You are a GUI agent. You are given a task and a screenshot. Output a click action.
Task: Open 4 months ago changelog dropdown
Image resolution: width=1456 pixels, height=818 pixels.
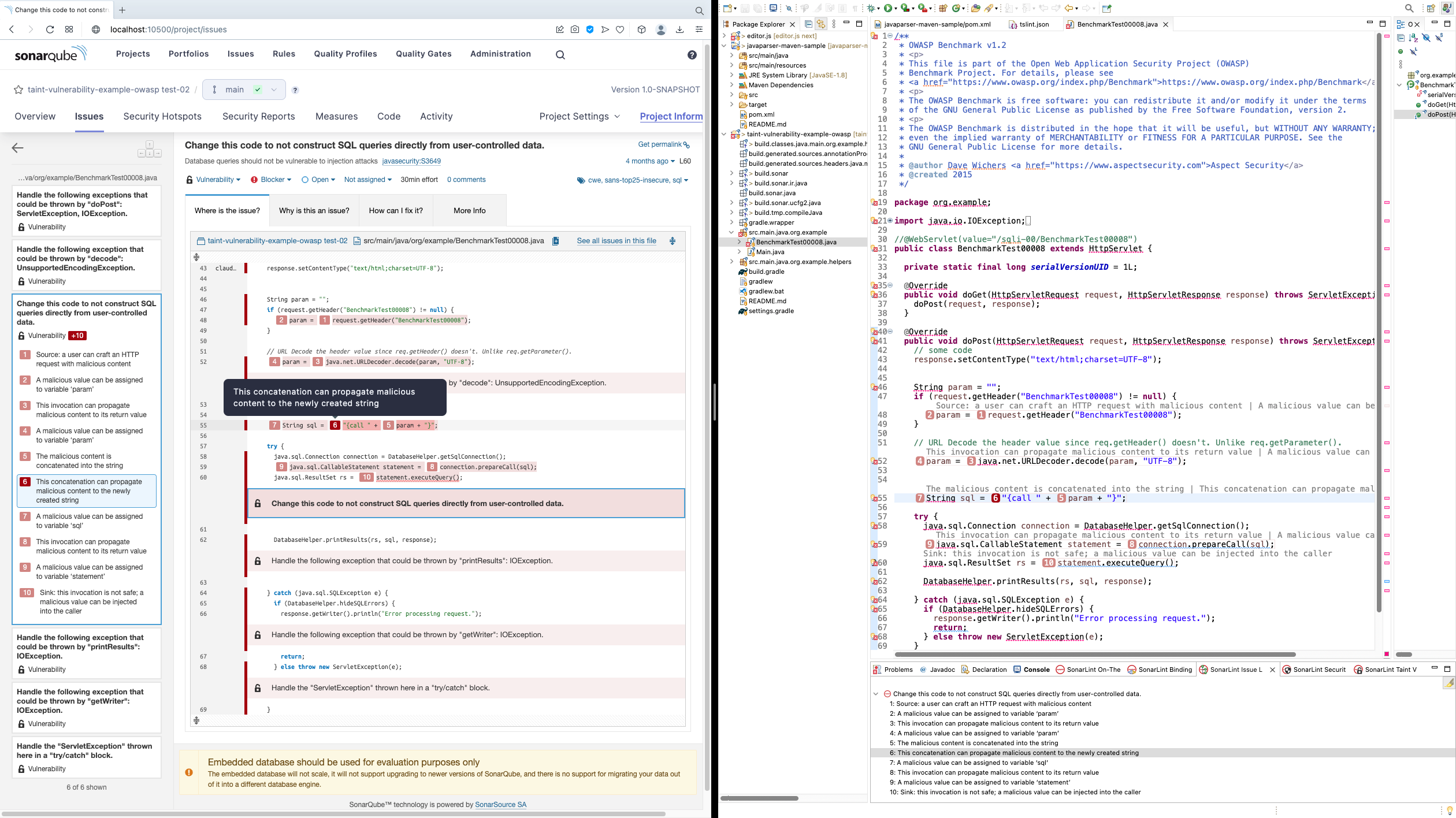coord(650,161)
